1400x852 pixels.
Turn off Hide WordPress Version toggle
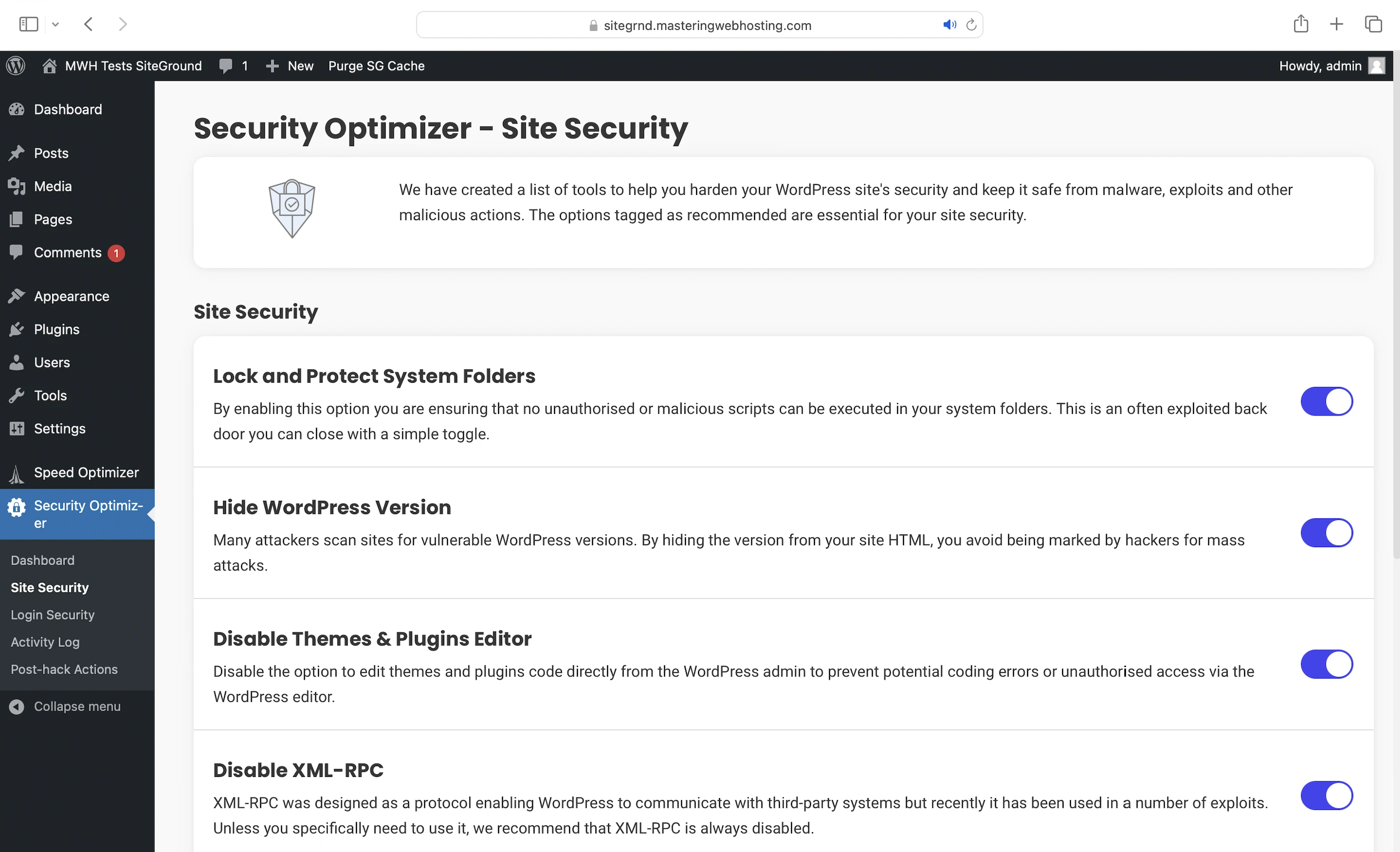click(1326, 533)
